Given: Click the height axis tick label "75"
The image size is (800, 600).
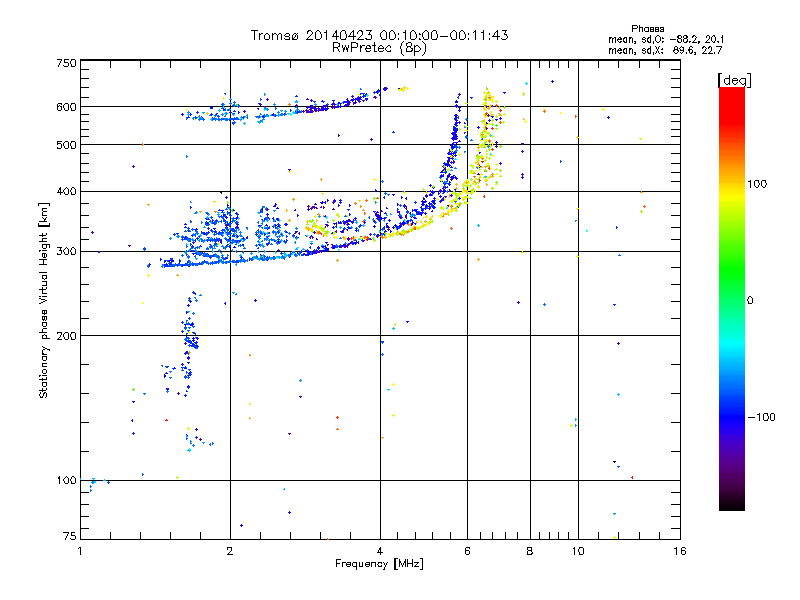Looking at the screenshot, I should point(70,536).
